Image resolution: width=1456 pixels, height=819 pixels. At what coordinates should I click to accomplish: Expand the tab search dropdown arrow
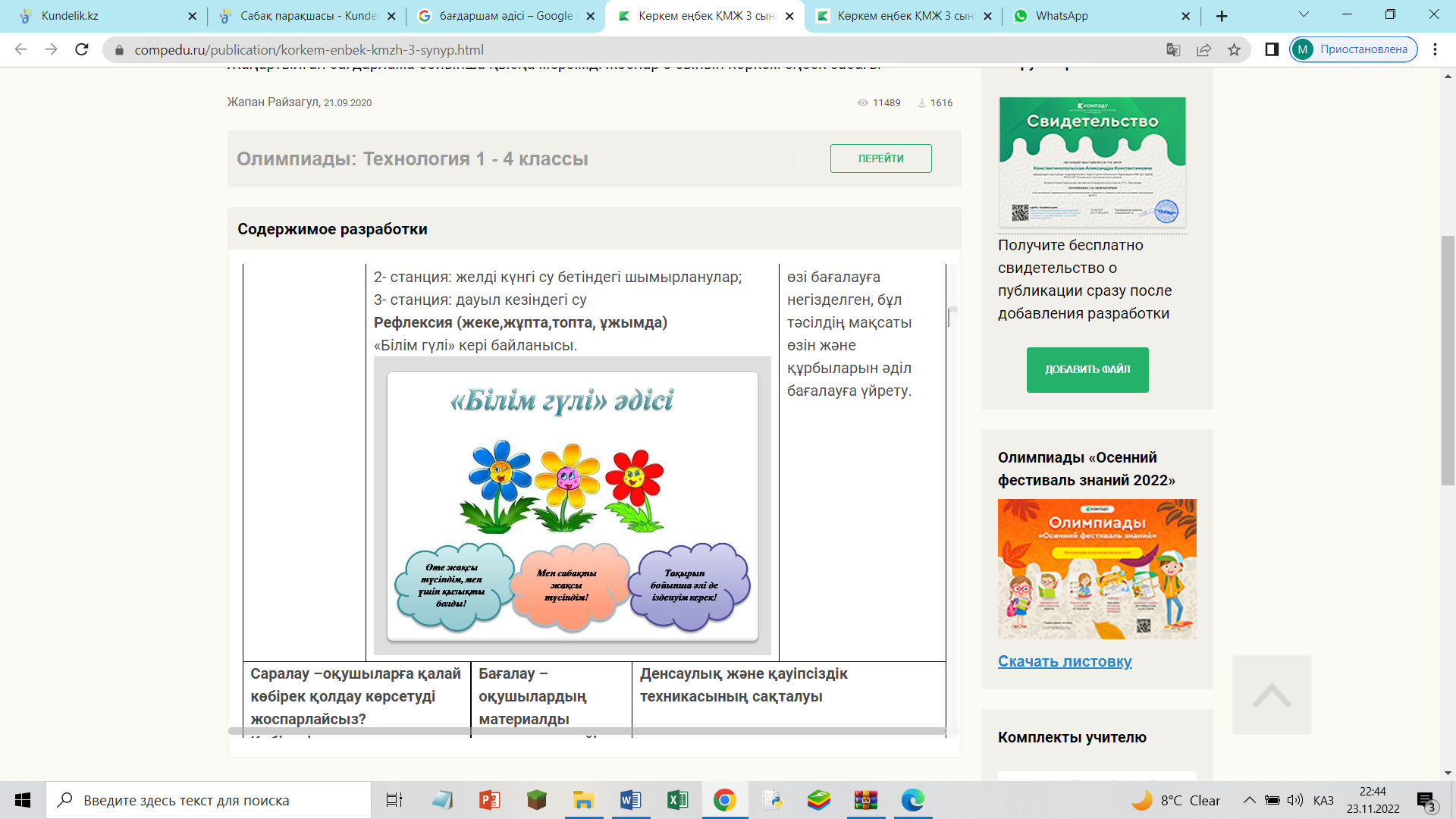tap(1304, 15)
